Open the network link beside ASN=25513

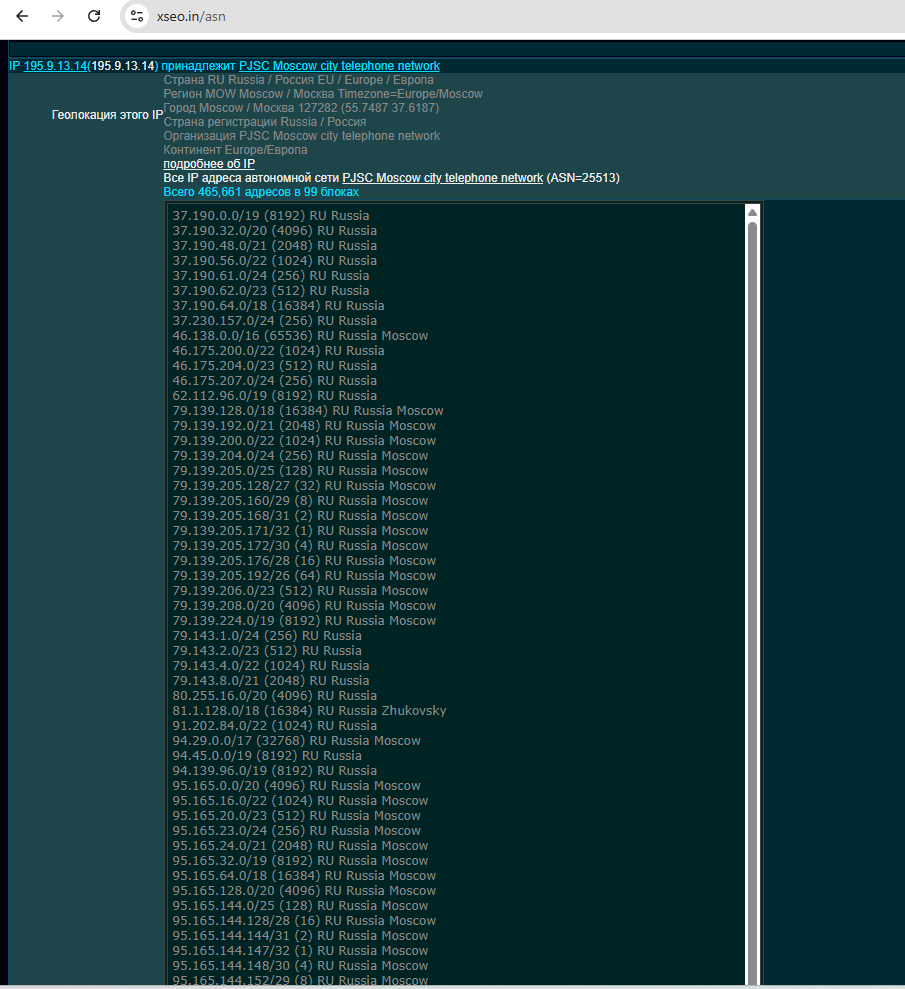click(x=443, y=178)
